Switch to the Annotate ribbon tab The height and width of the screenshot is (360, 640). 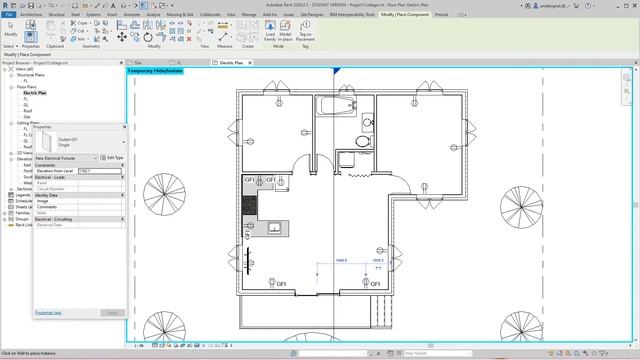tap(131, 14)
